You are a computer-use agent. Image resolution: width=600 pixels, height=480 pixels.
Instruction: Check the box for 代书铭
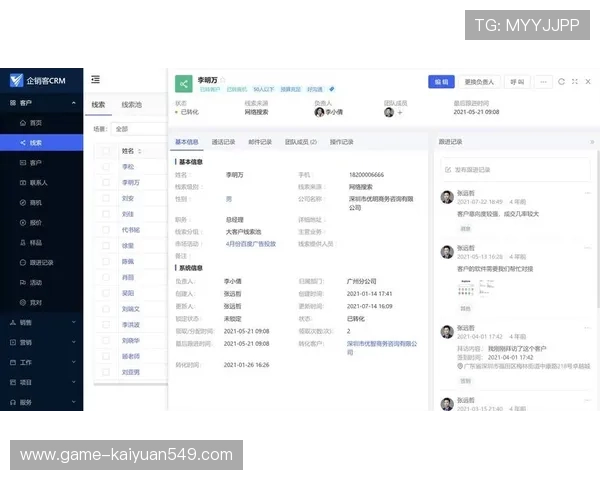pyautogui.click(x=106, y=230)
